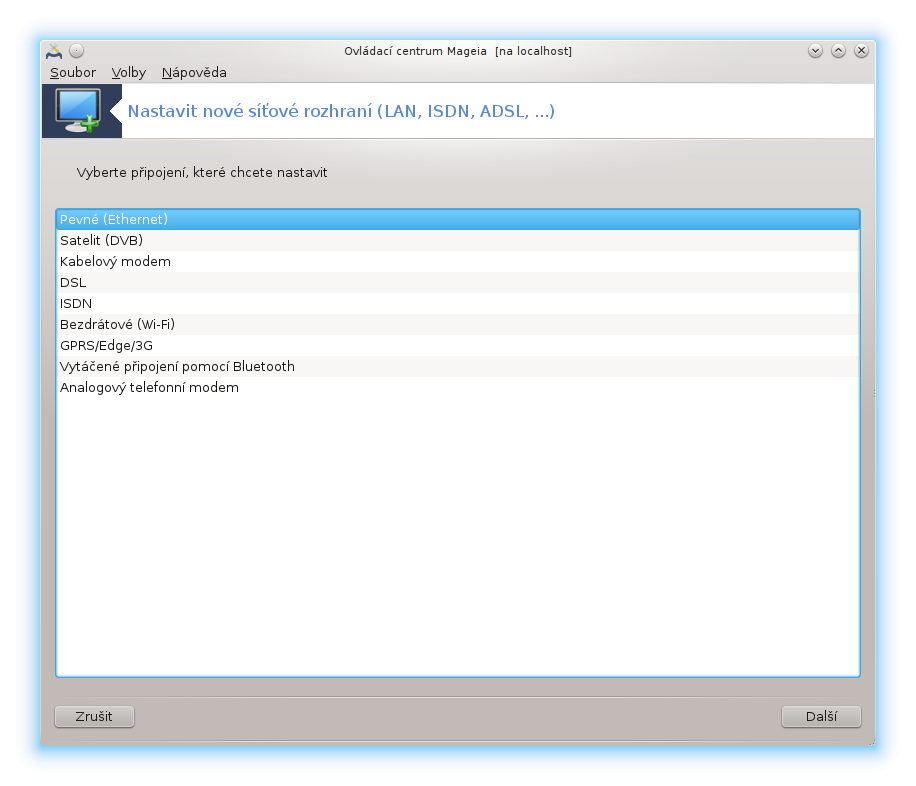This screenshot has height=786, width=916.
Task: Select GPRS/Edge/3G connection type
Action: coord(458,345)
